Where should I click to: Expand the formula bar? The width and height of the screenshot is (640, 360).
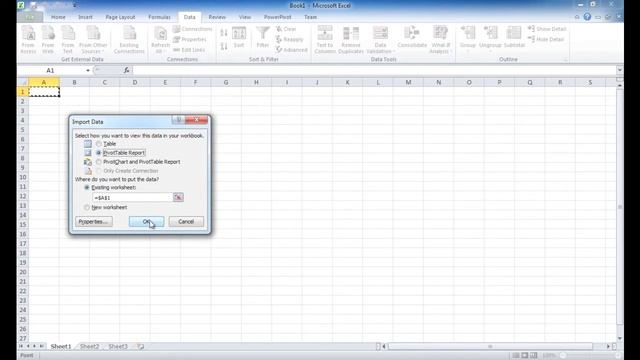point(619,70)
